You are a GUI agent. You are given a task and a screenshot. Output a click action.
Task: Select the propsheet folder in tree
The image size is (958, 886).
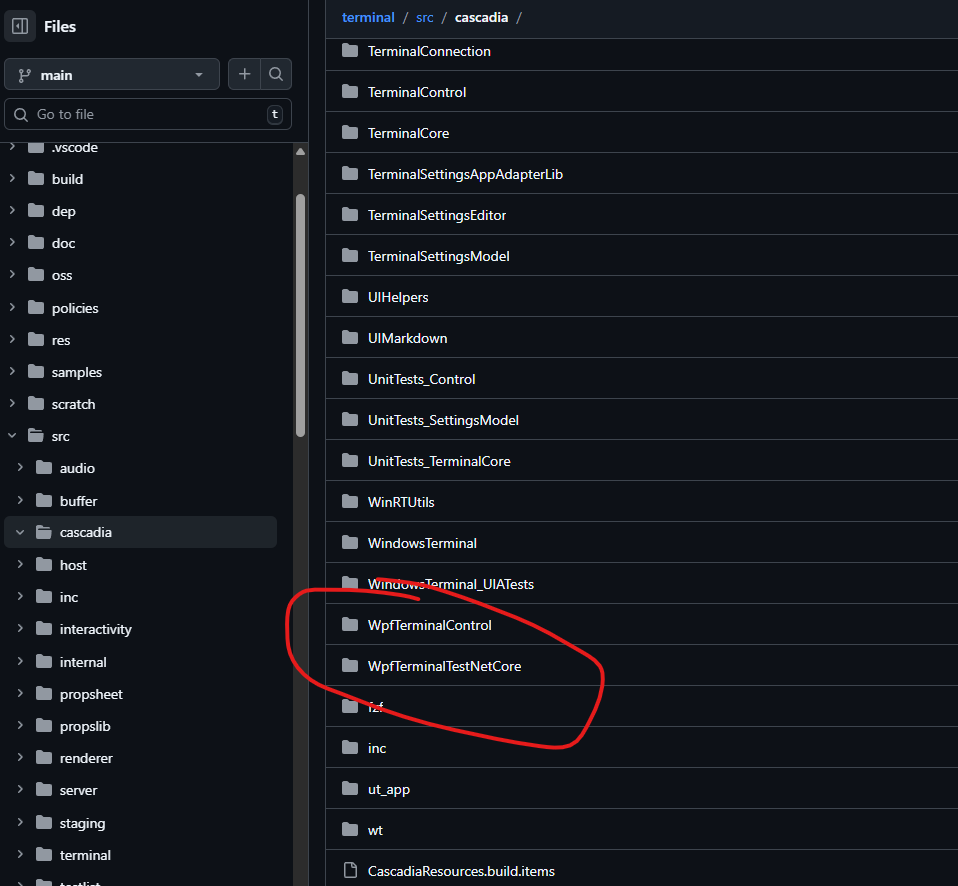pyautogui.click(x=91, y=694)
